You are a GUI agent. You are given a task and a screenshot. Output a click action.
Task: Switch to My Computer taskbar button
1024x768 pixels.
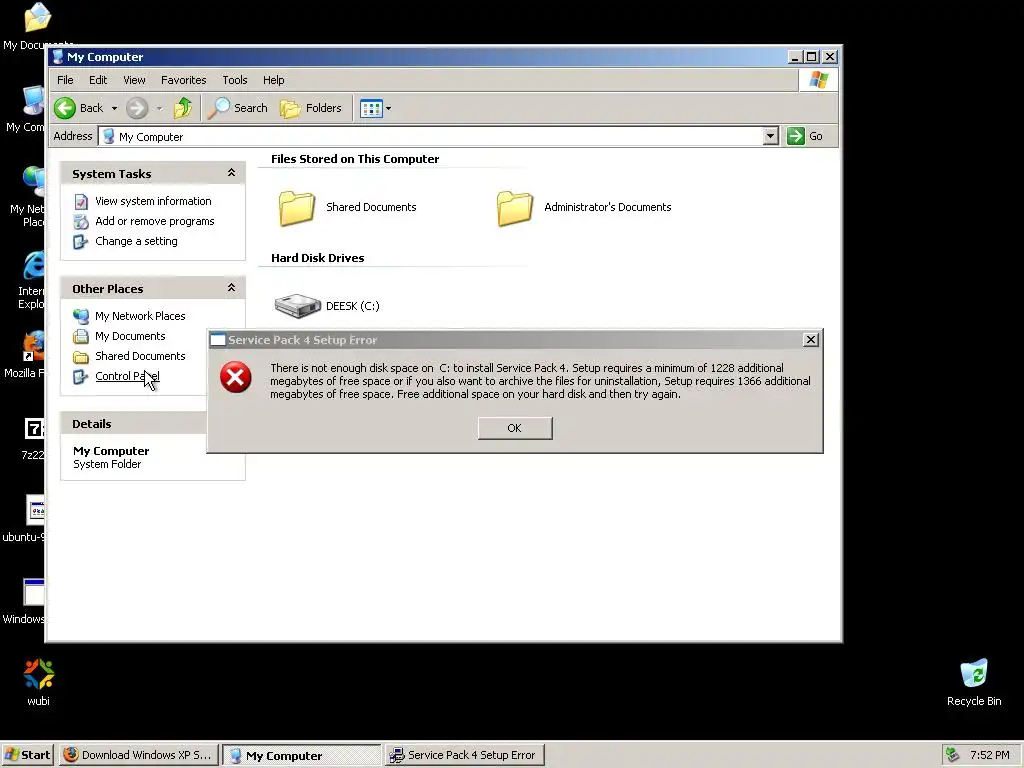click(x=302, y=756)
